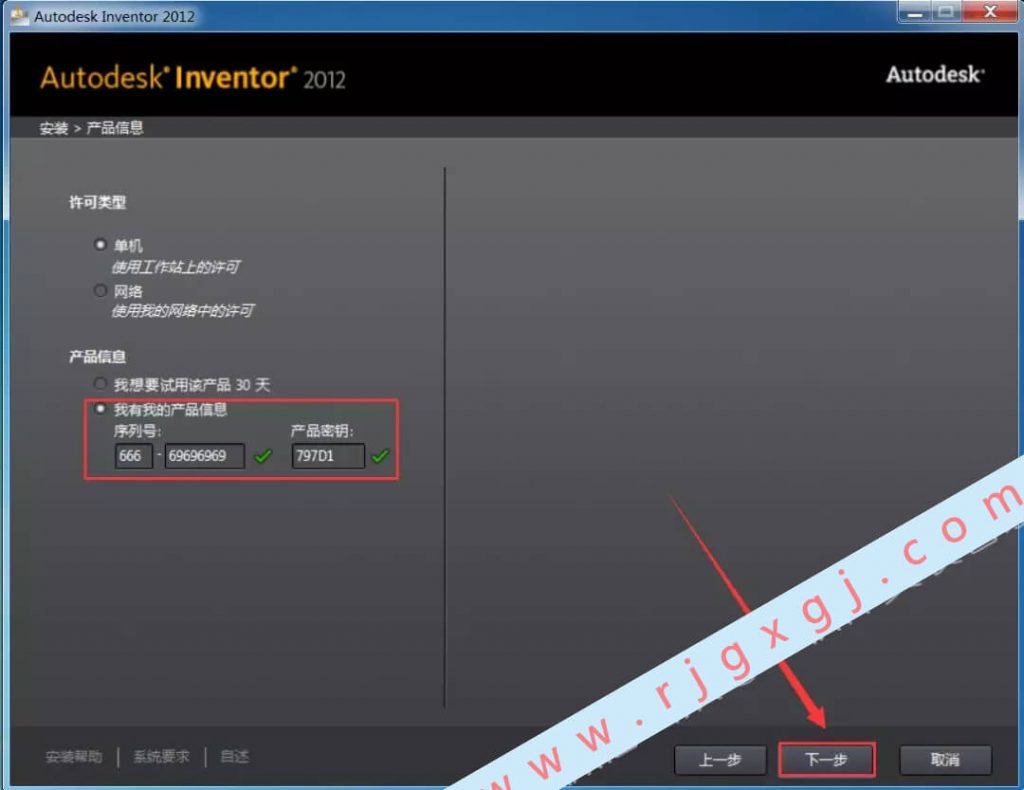Click the Autodesk Inventor title bar icon
The width and height of the screenshot is (1024, 790).
pos(19,16)
